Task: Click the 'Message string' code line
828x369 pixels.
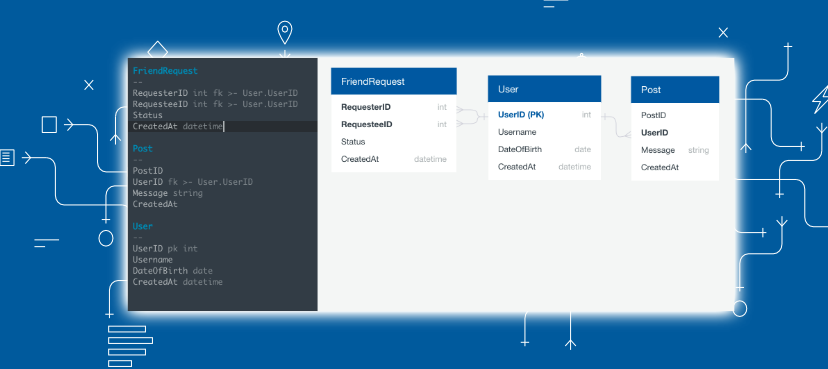Action: pos(167,193)
